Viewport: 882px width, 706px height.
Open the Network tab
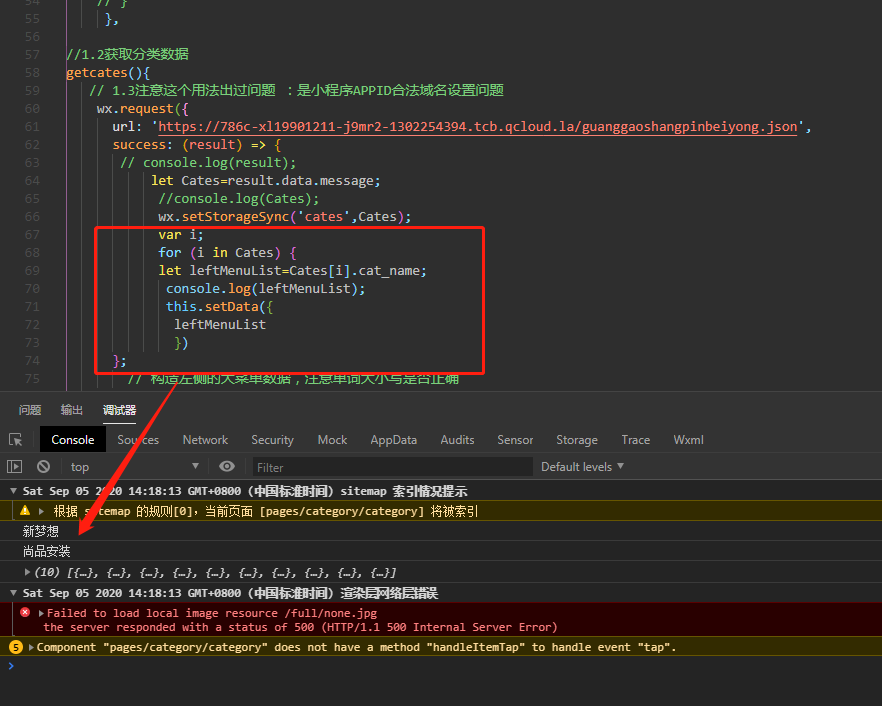click(x=205, y=440)
